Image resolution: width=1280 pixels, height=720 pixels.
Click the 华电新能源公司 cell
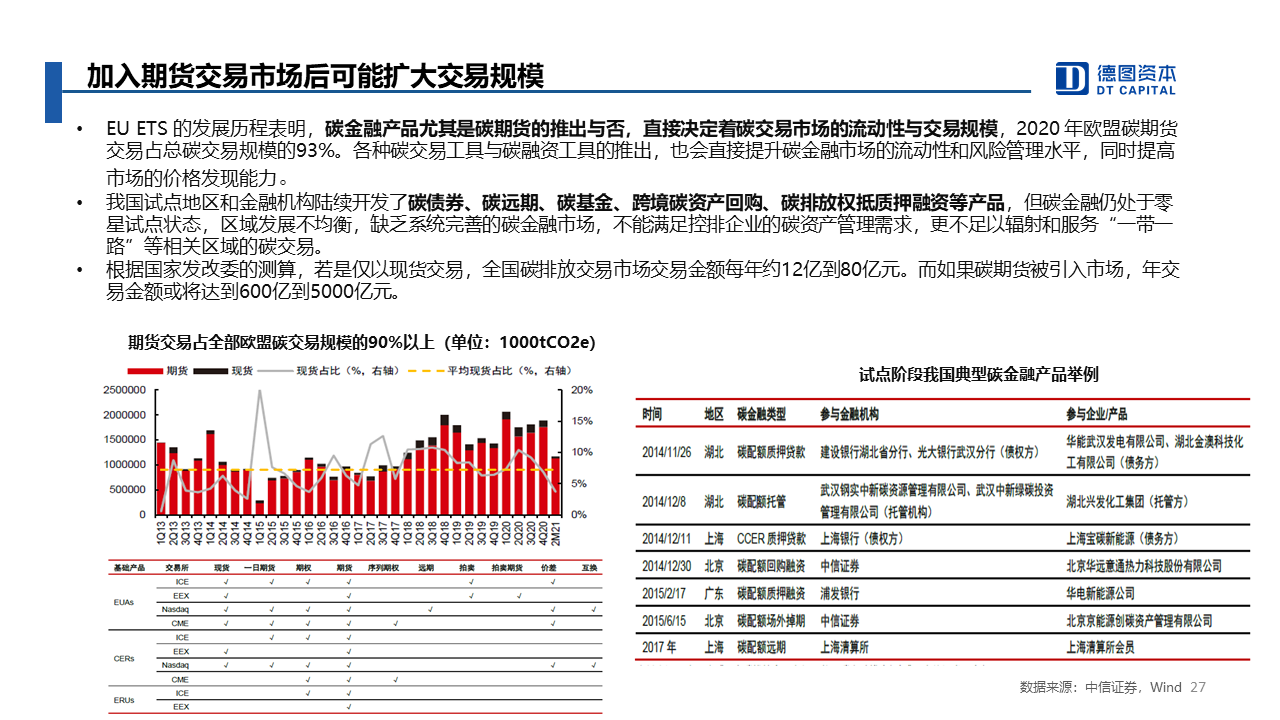point(1100,593)
